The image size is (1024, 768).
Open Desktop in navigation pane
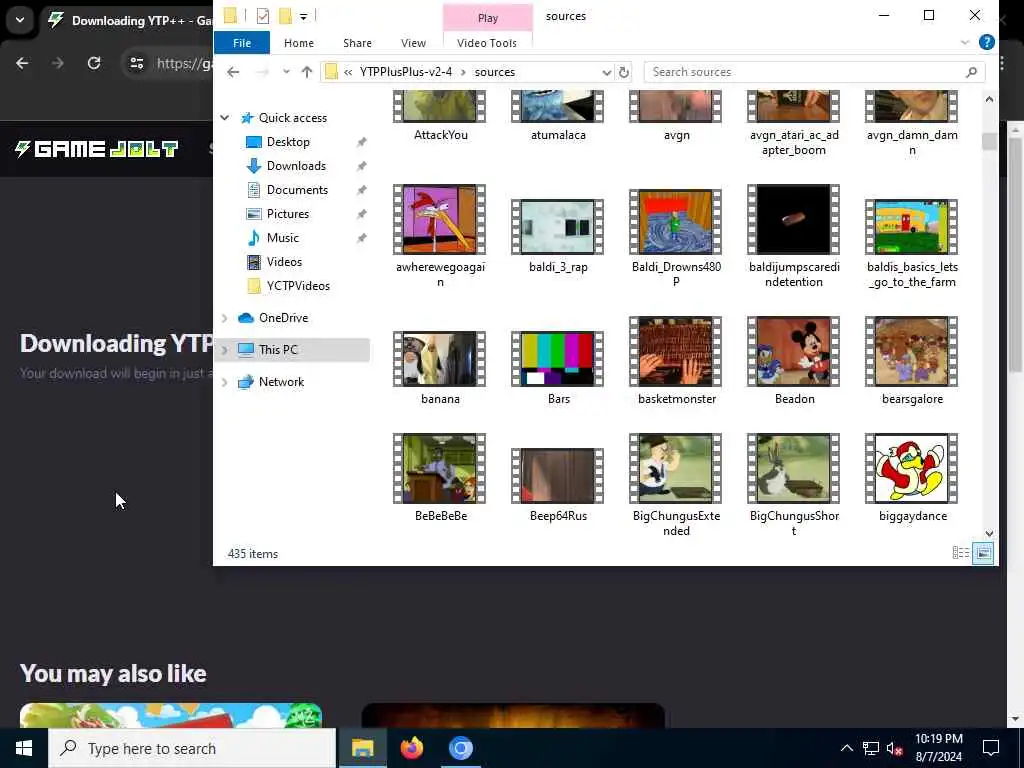288,142
